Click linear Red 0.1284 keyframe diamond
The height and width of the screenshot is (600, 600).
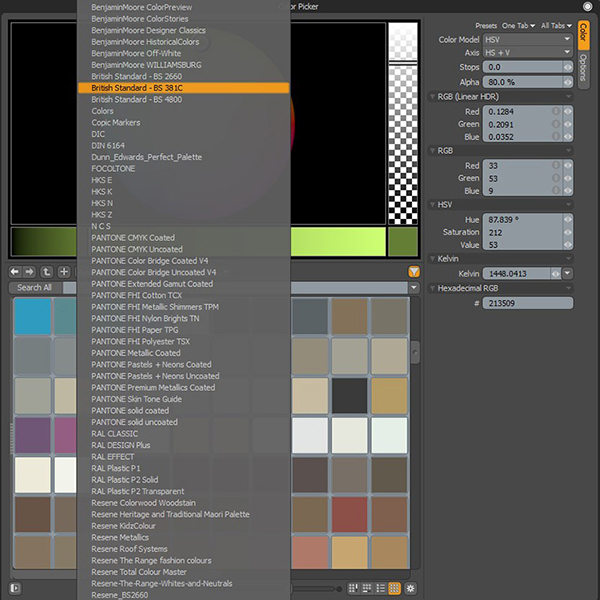tap(567, 111)
